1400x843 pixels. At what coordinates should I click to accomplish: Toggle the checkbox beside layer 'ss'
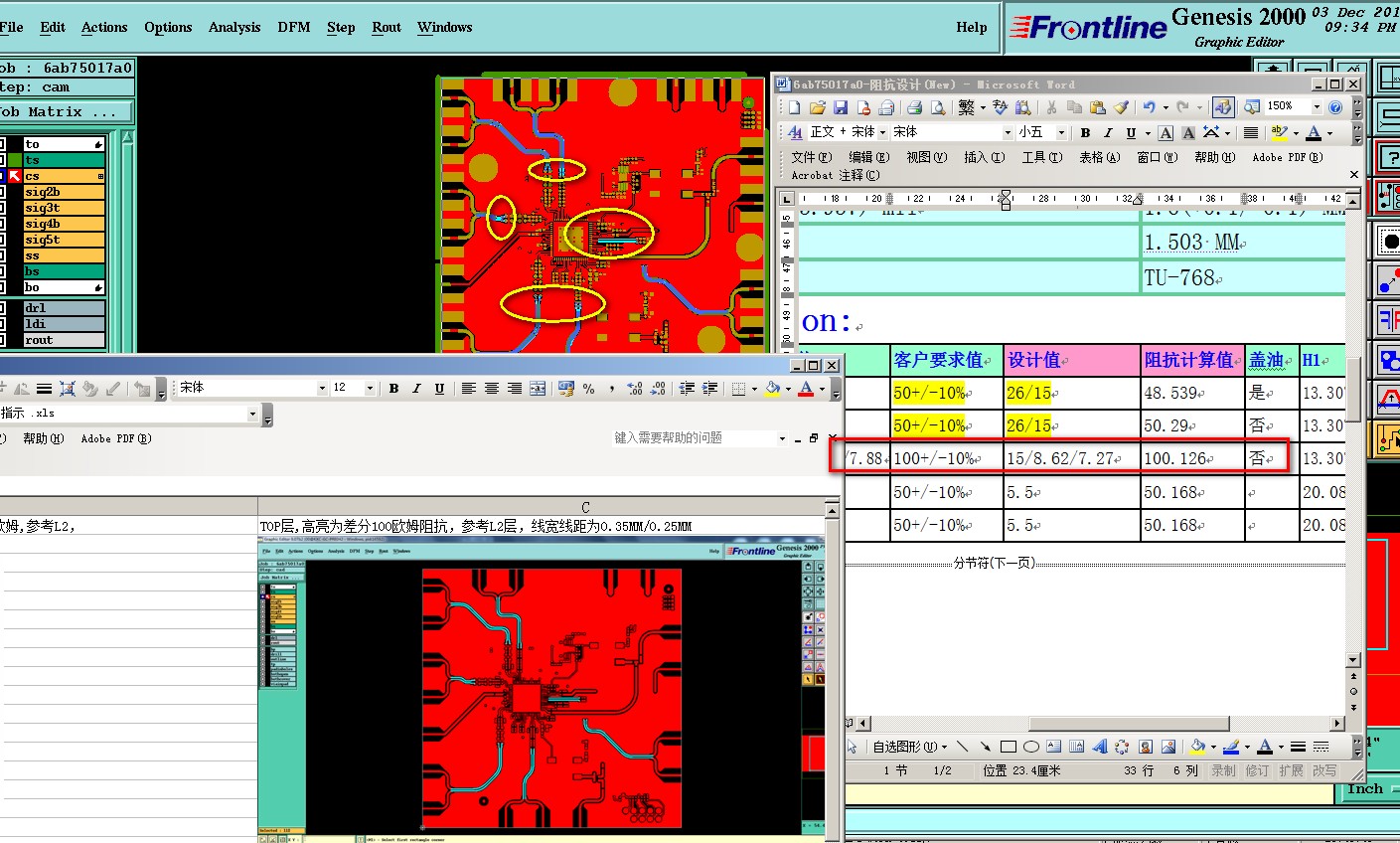pos(3,255)
